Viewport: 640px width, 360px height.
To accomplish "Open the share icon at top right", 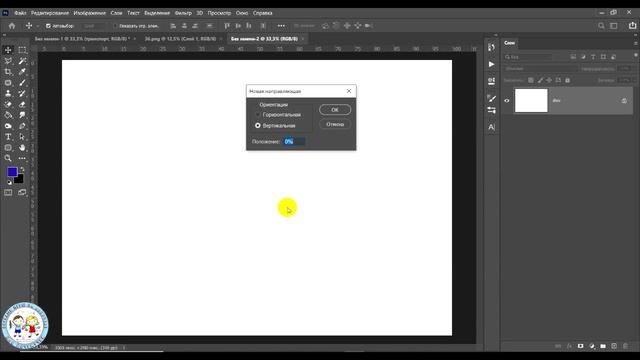I will [632, 26].
